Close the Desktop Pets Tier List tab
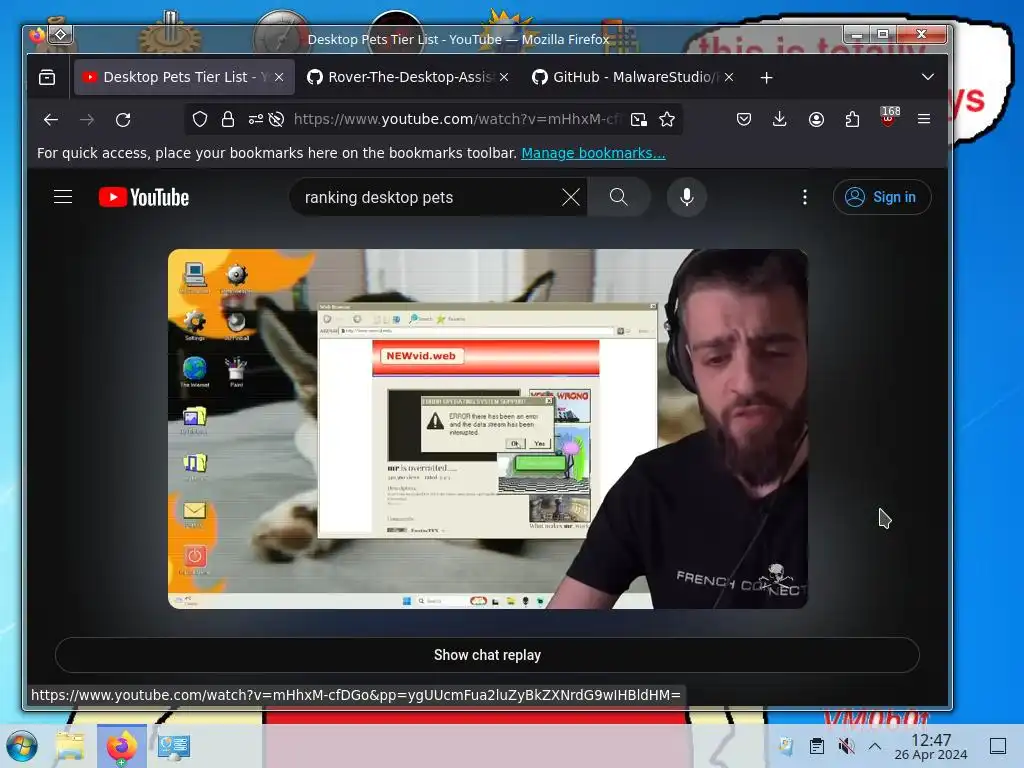This screenshot has height=768, width=1024. [x=279, y=77]
